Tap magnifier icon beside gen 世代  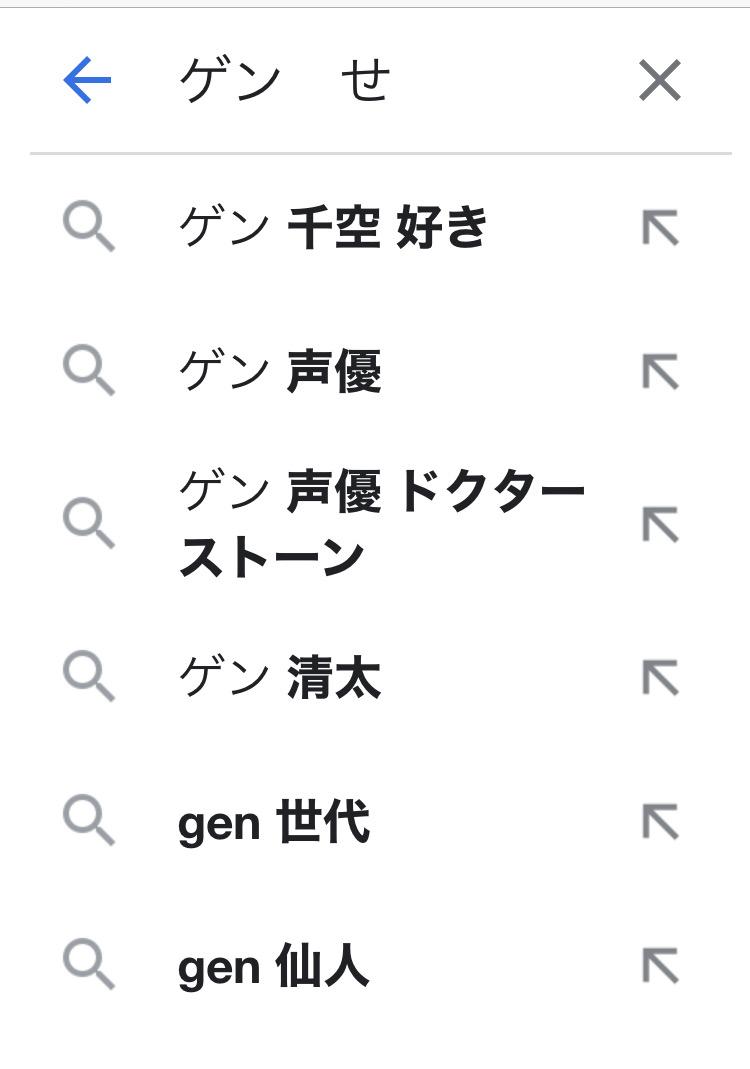(89, 823)
